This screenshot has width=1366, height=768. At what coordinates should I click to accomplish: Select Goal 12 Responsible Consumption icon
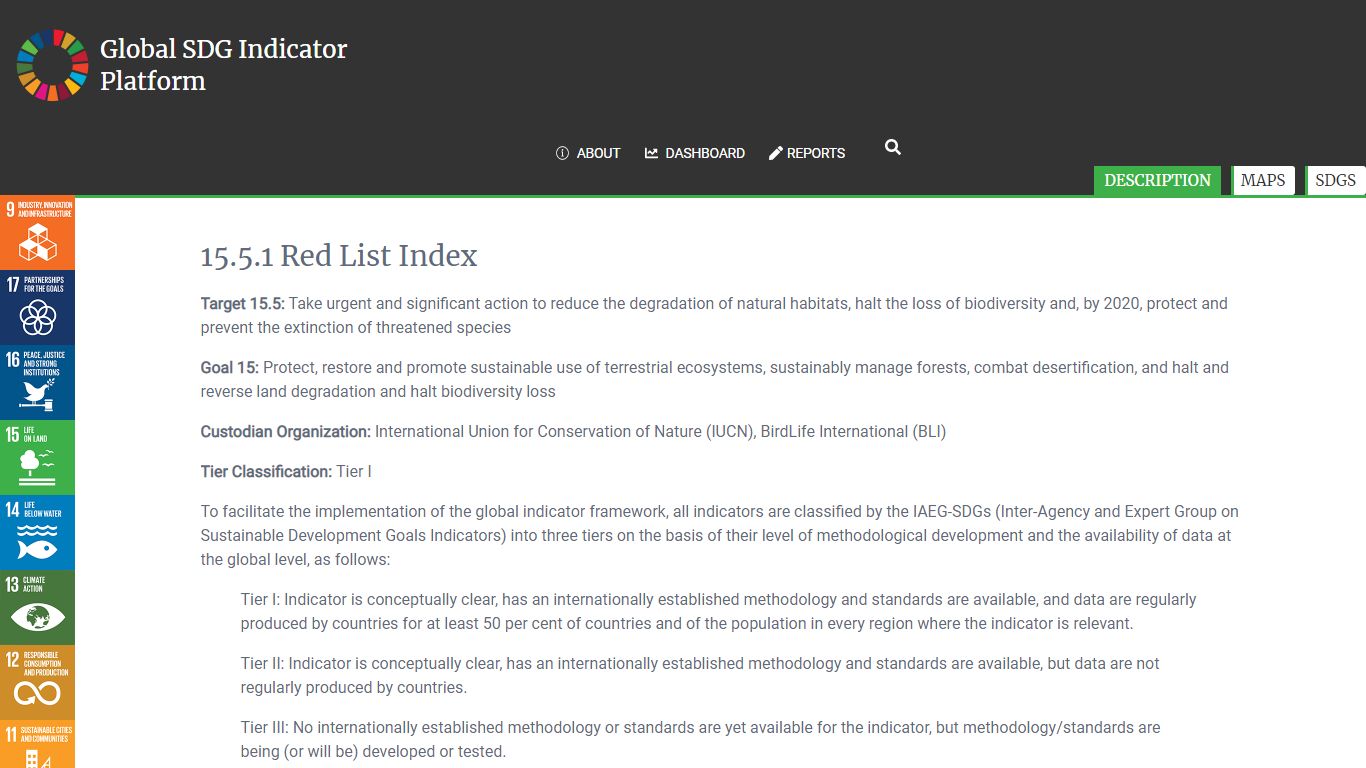37,683
